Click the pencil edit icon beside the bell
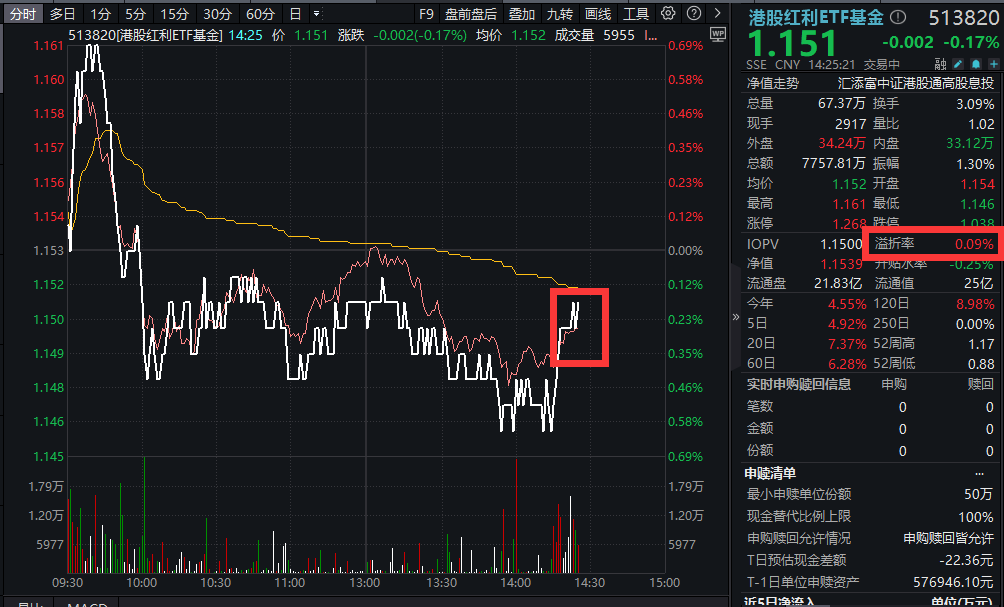1004x607 pixels. (x=958, y=63)
